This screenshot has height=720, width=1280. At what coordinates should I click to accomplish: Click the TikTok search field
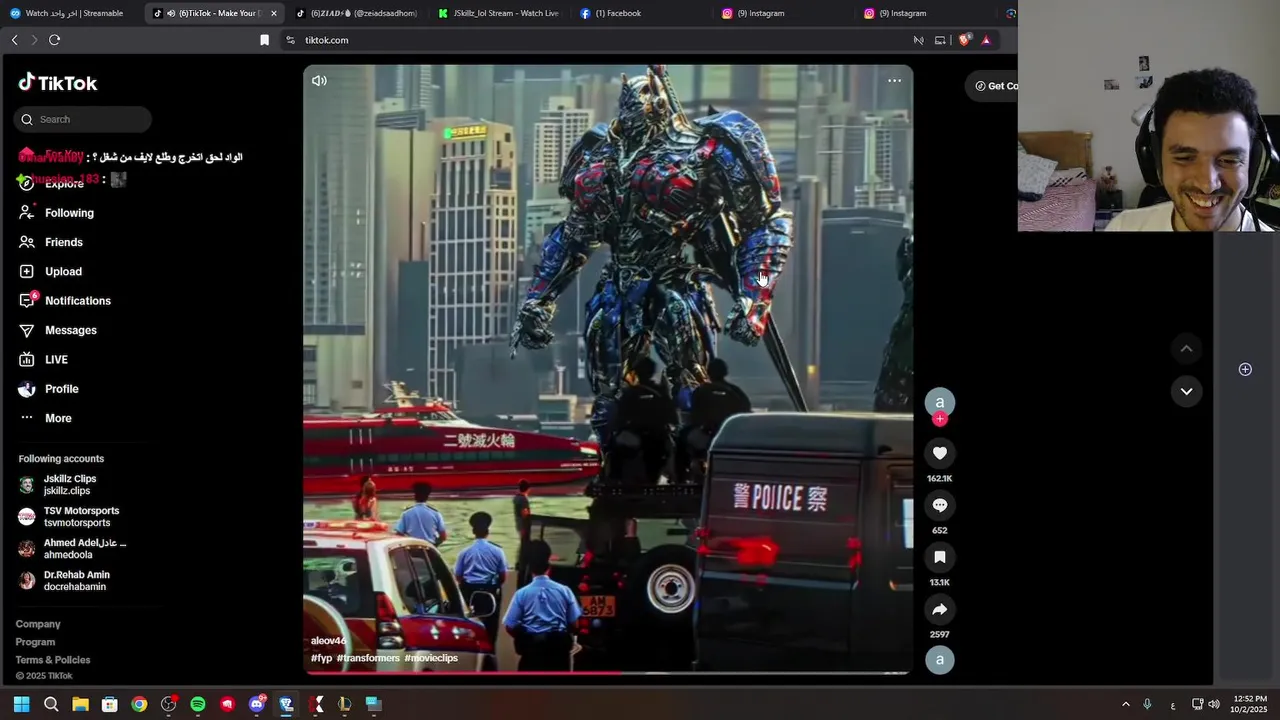[x=83, y=119]
